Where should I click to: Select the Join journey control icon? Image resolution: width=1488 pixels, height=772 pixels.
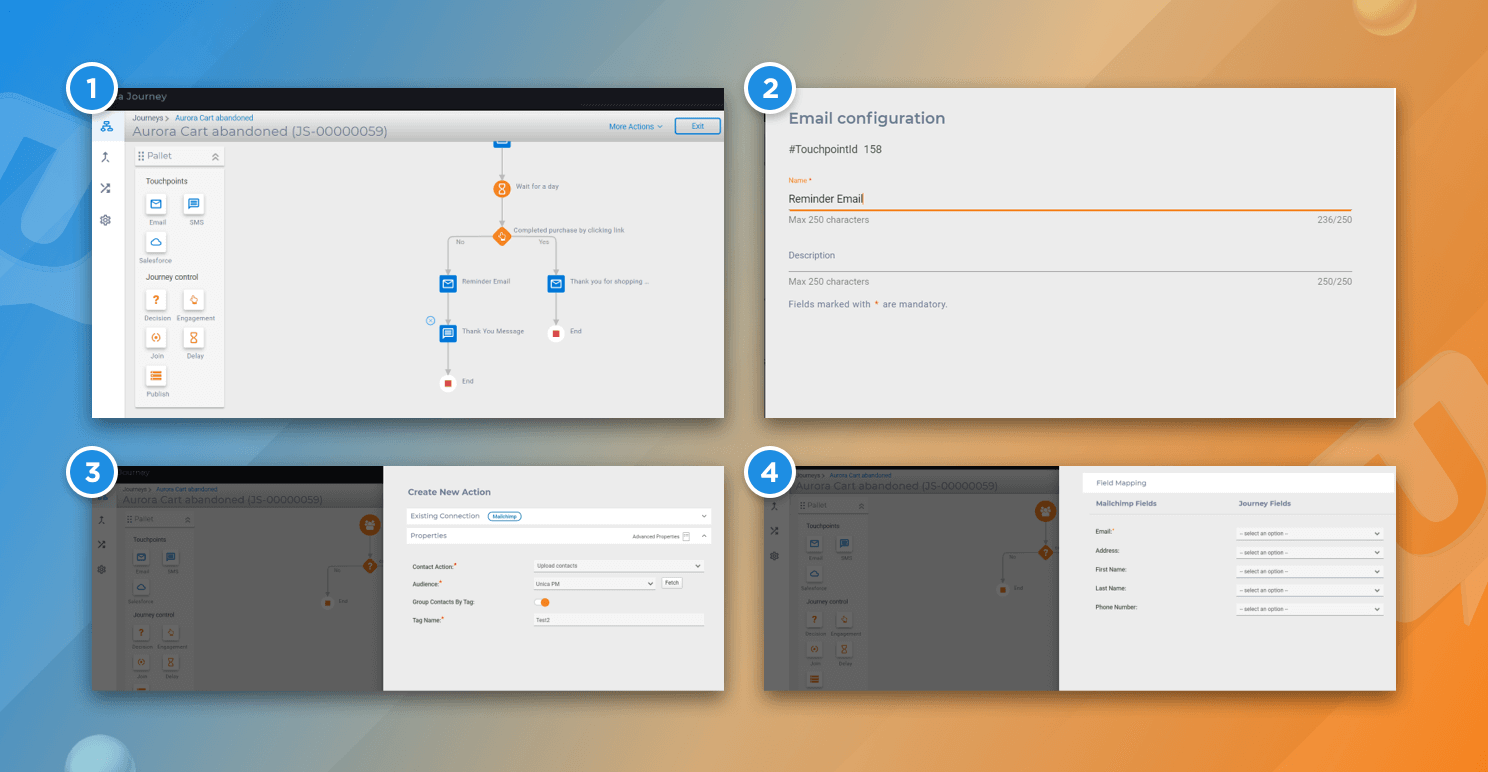[156, 339]
